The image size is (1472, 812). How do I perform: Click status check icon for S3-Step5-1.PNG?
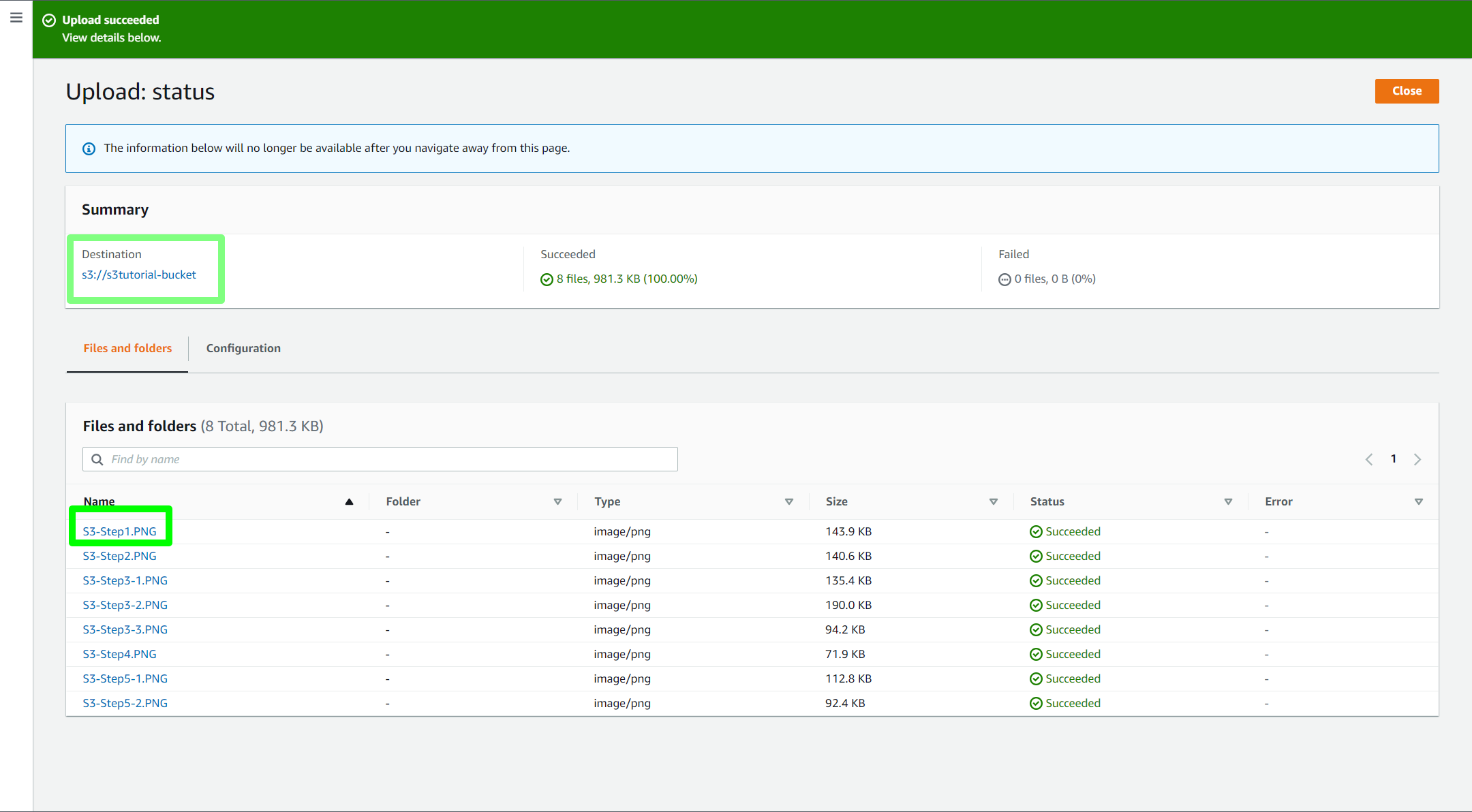[1036, 678]
